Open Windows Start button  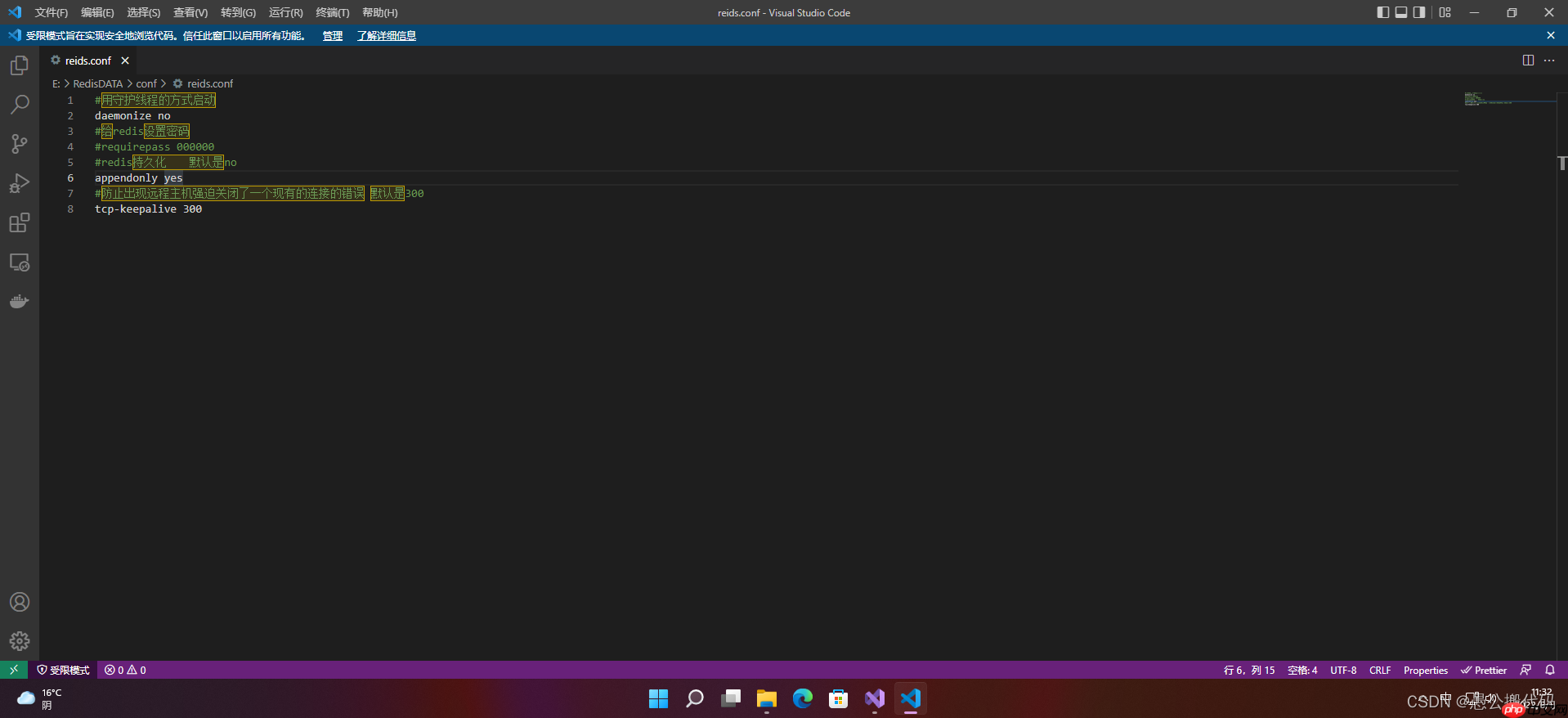658,698
